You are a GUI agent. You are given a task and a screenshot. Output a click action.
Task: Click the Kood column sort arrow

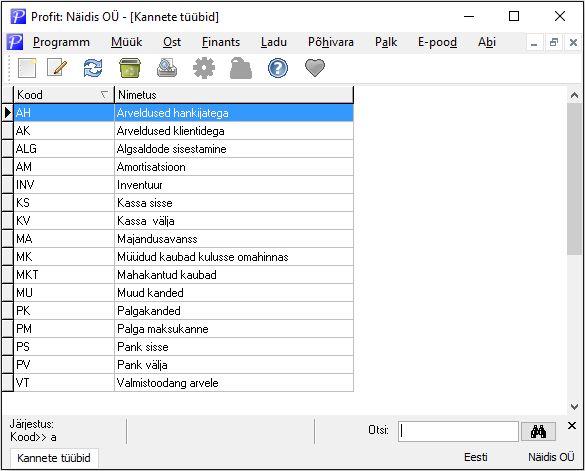click(104, 95)
